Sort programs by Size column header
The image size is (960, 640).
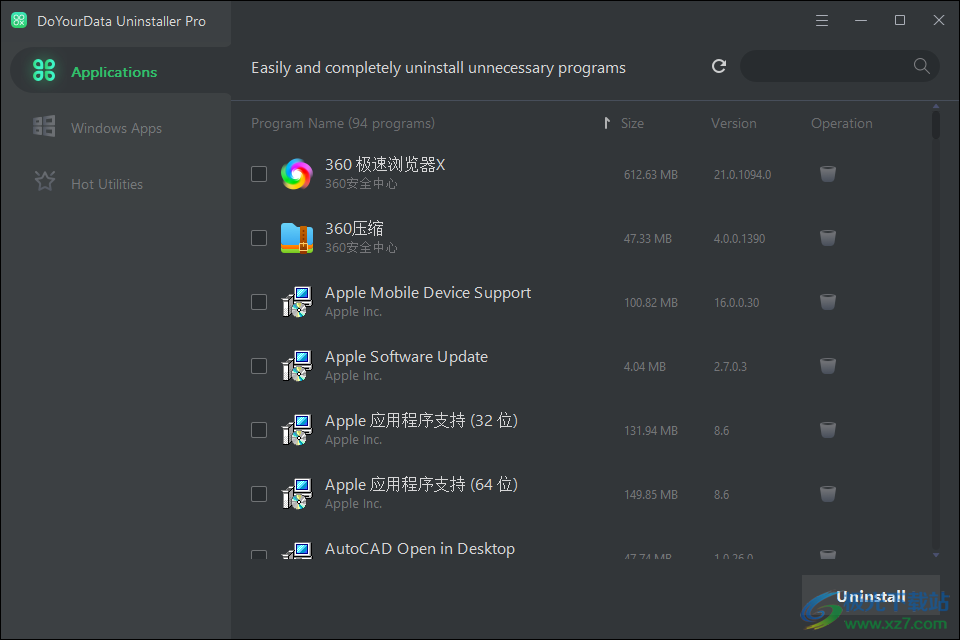(x=632, y=123)
